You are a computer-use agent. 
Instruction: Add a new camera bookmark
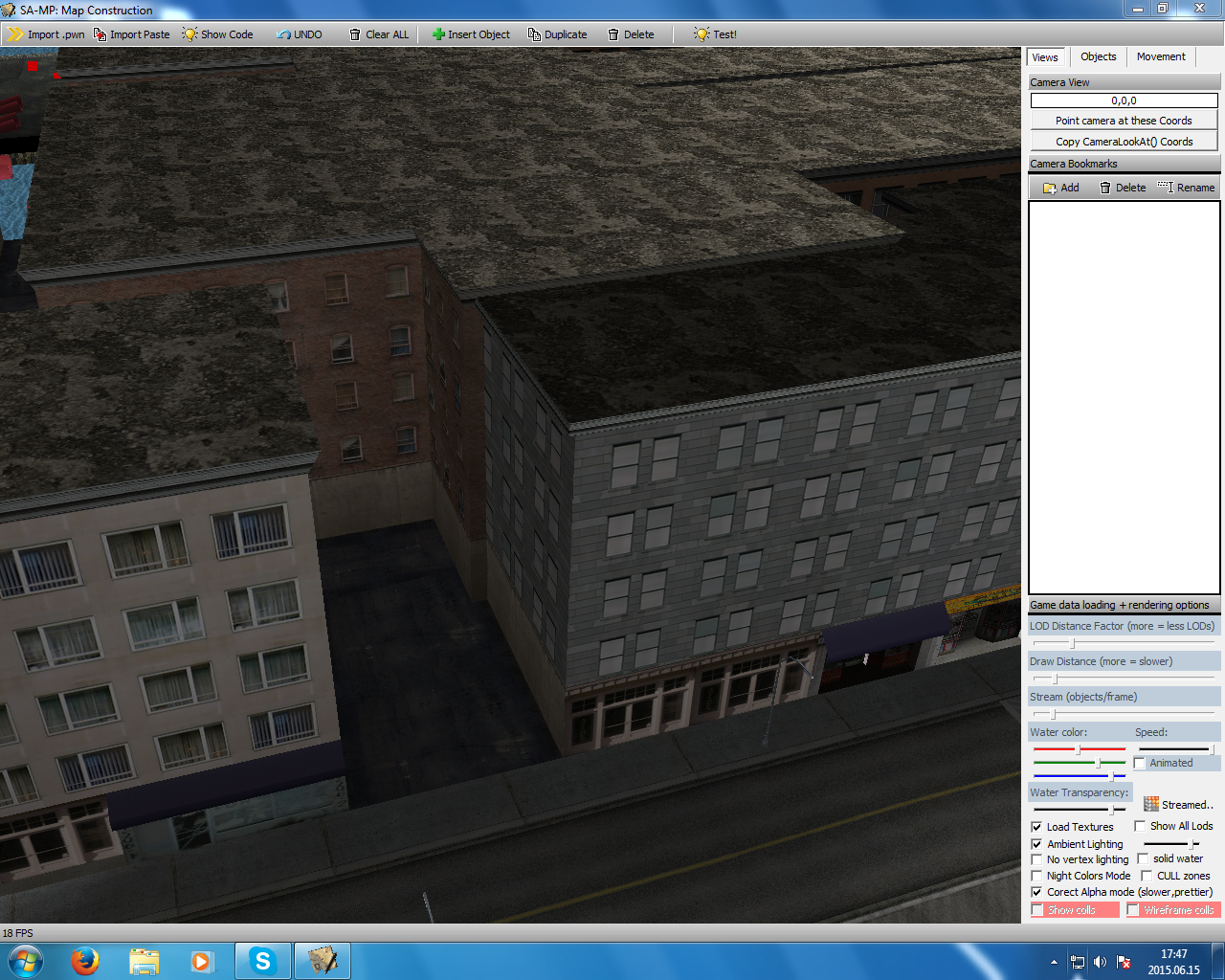(1060, 188)
